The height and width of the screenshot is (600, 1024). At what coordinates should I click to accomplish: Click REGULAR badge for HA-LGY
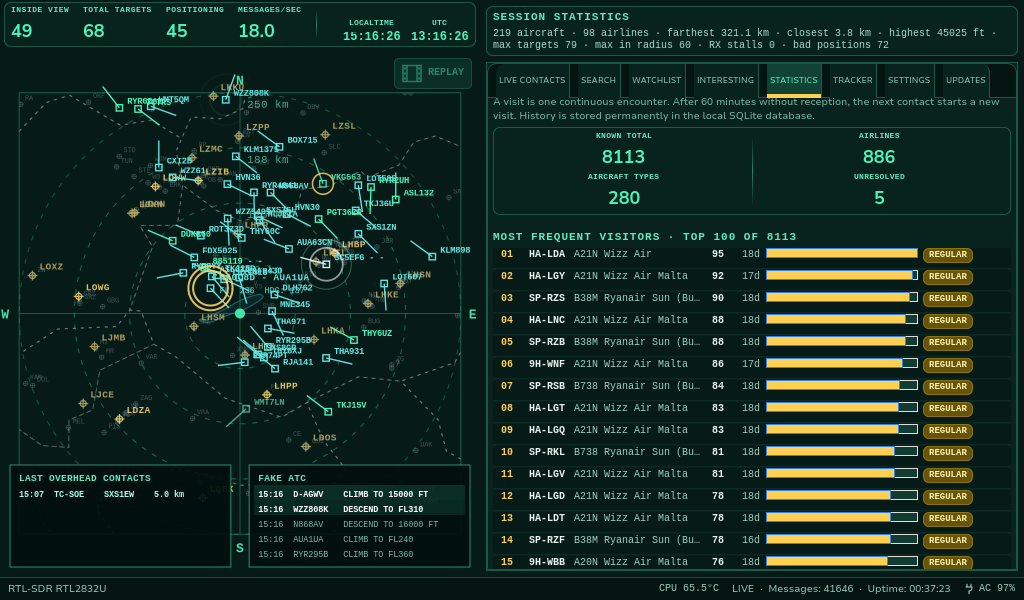pos(948,277)
